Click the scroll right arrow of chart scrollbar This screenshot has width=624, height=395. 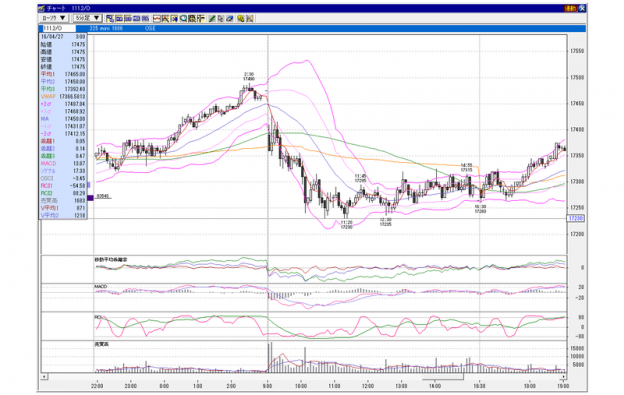pos(564,376)
